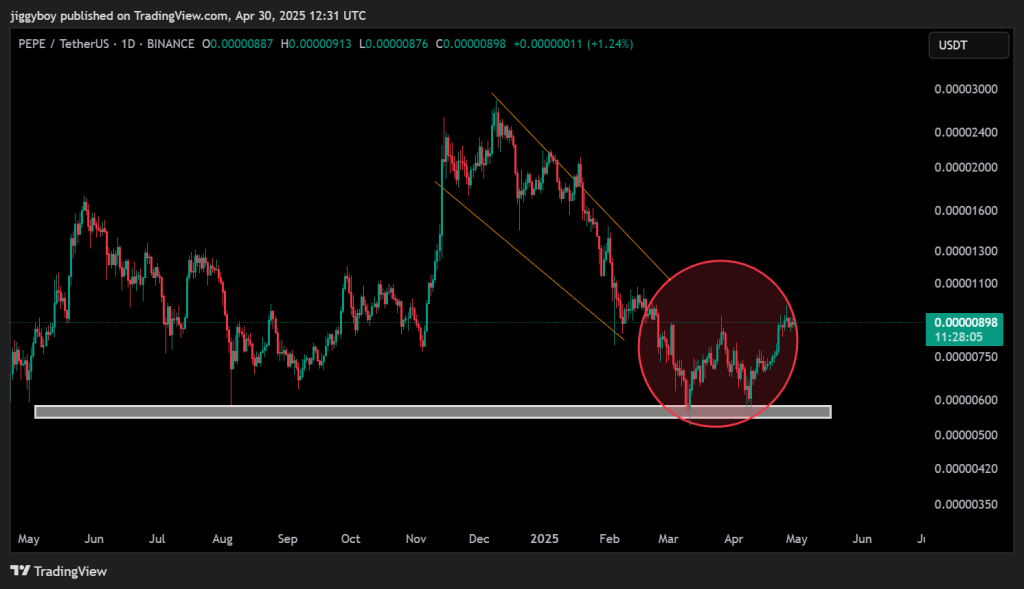
Task: Click the 1D interval label
Action: [128, 44]
